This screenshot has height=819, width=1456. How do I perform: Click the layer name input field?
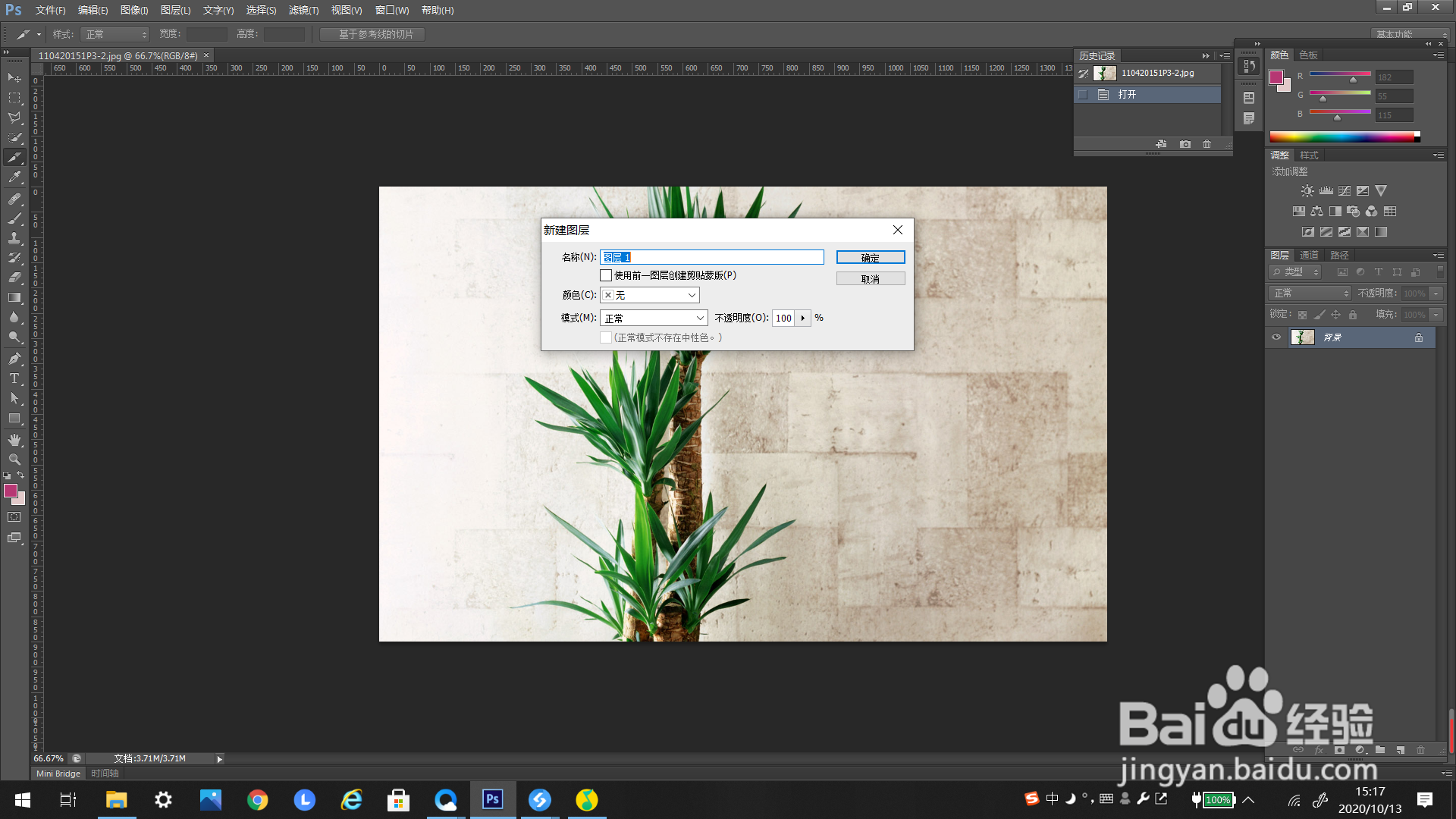(711, 258)
